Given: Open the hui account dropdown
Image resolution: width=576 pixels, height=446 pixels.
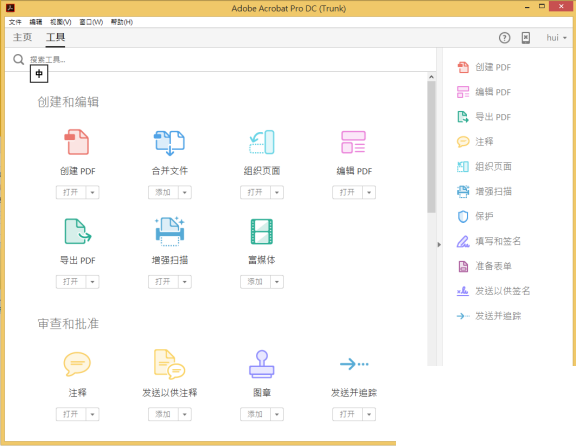Looking at the screenshot, I should tap(556, 37).
